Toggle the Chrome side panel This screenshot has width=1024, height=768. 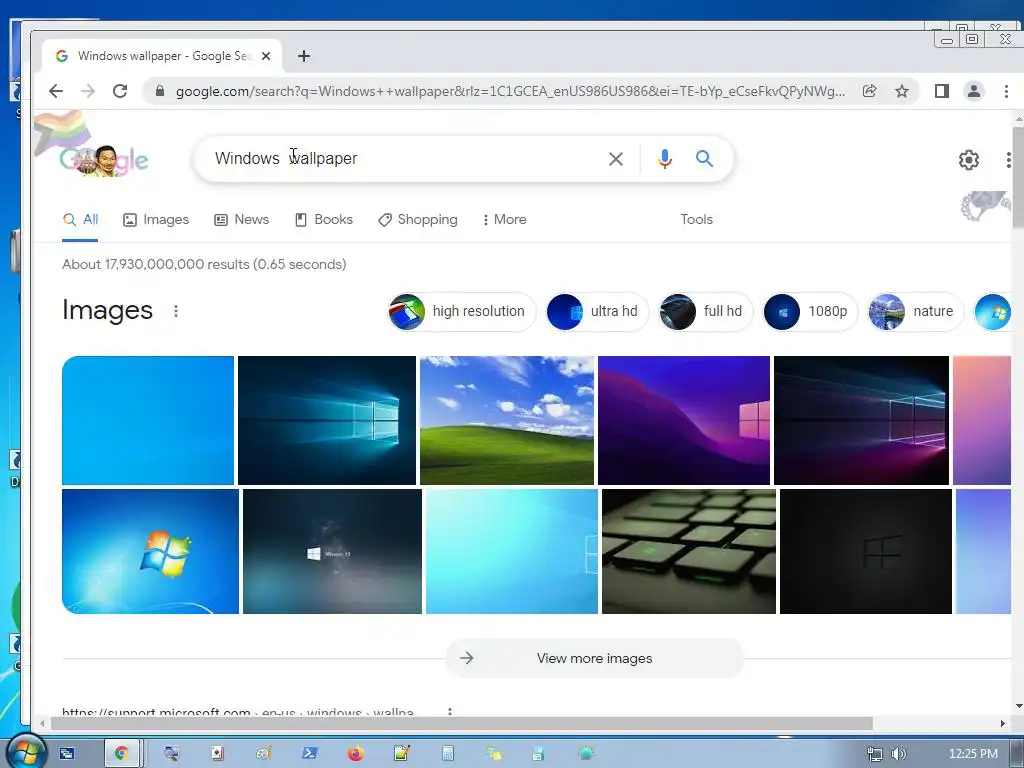coord(942,91)
